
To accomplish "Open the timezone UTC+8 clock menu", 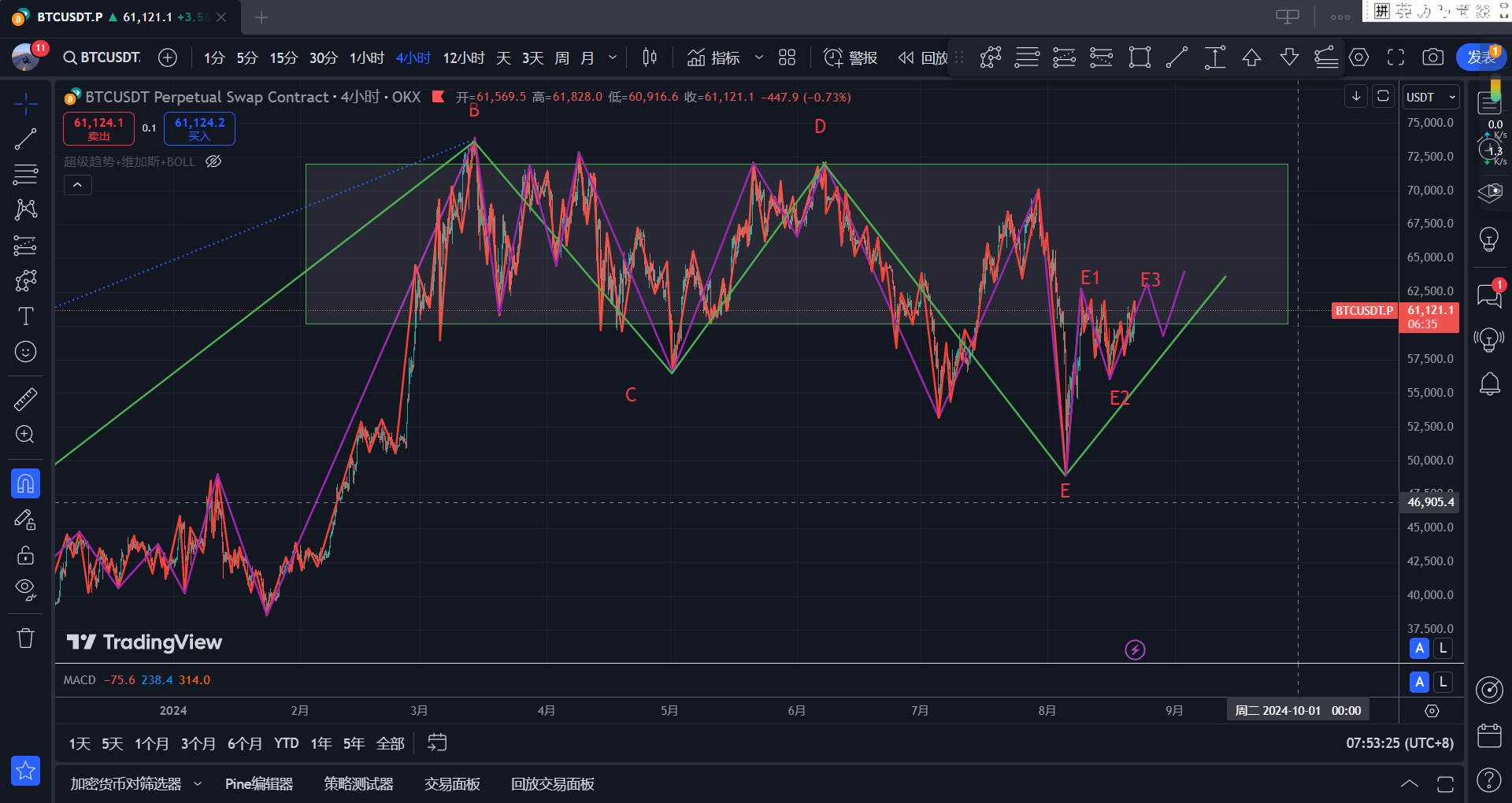I will pos(1399,743).
